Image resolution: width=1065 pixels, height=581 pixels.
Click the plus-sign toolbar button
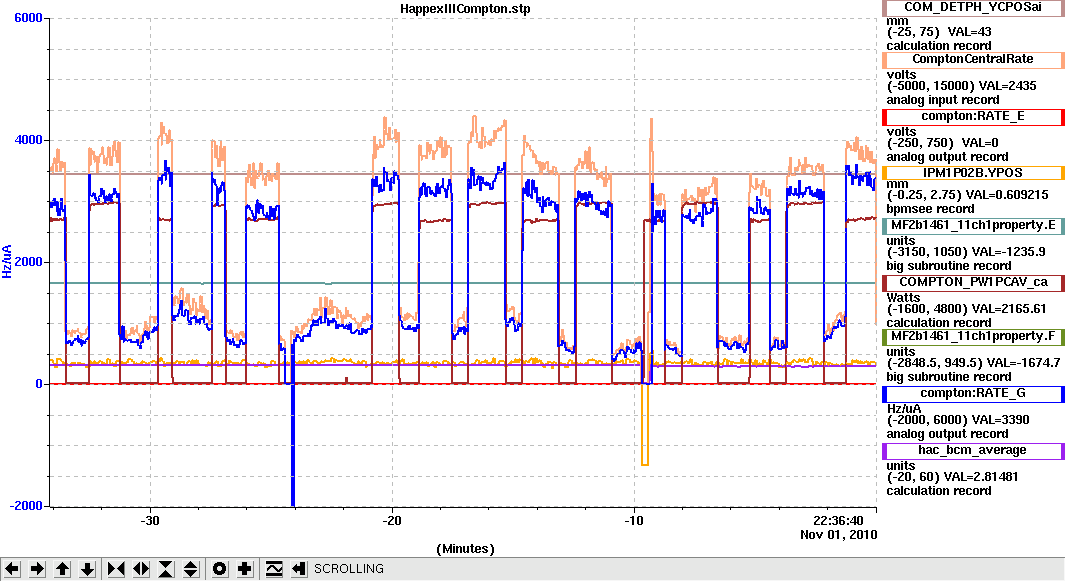245,569
